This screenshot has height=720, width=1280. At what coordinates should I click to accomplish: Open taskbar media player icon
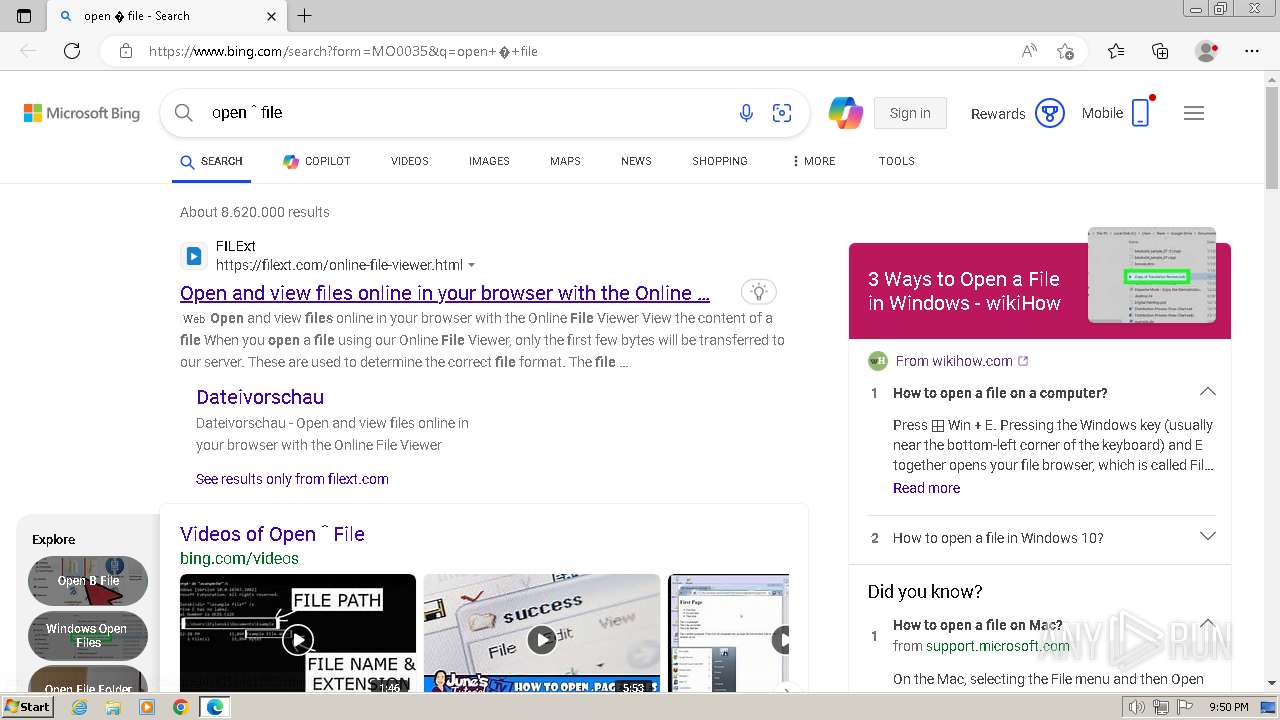tap(147, 707)
